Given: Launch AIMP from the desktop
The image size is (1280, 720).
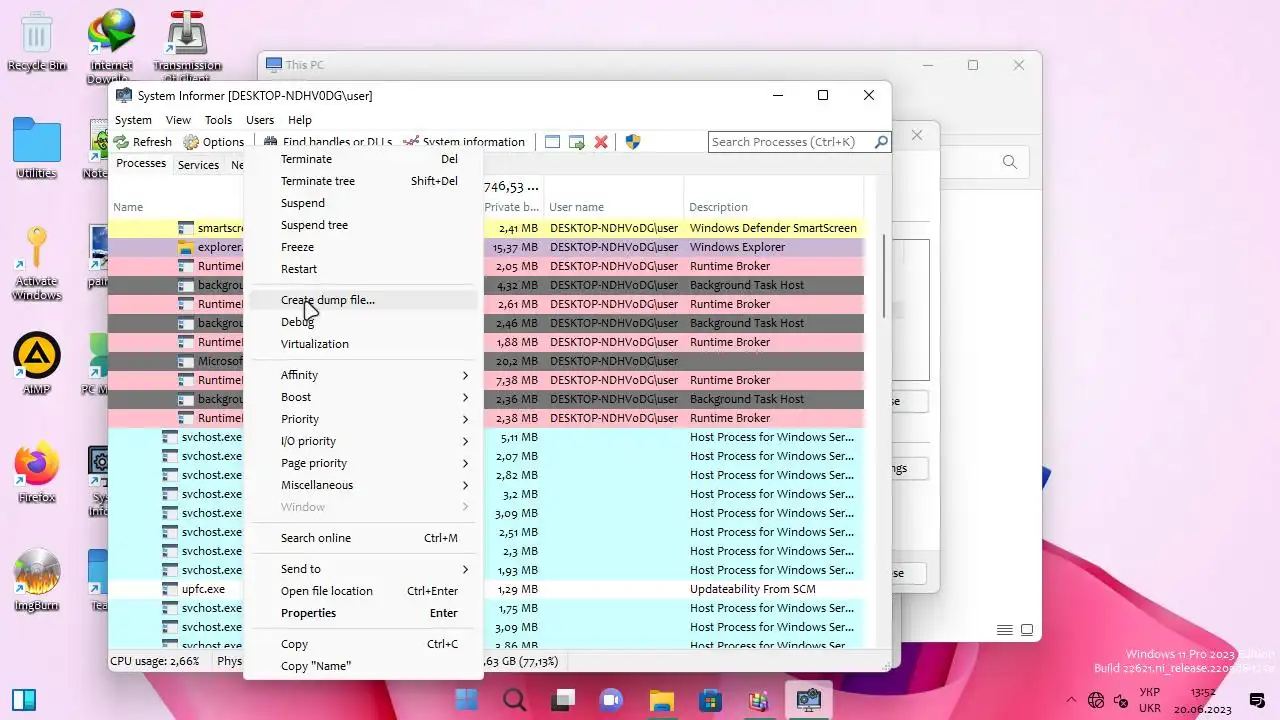Looking at the screenshot, I should 37,364.
